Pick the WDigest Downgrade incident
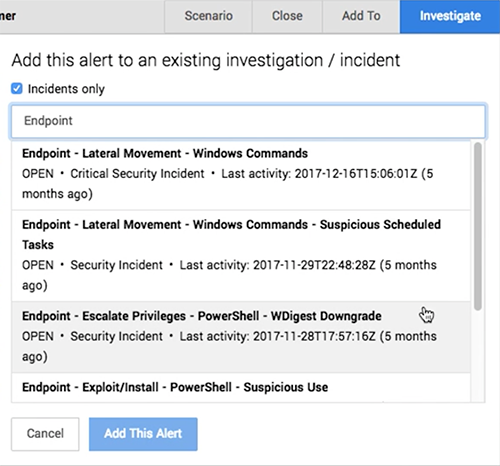 tap(241, 337)
